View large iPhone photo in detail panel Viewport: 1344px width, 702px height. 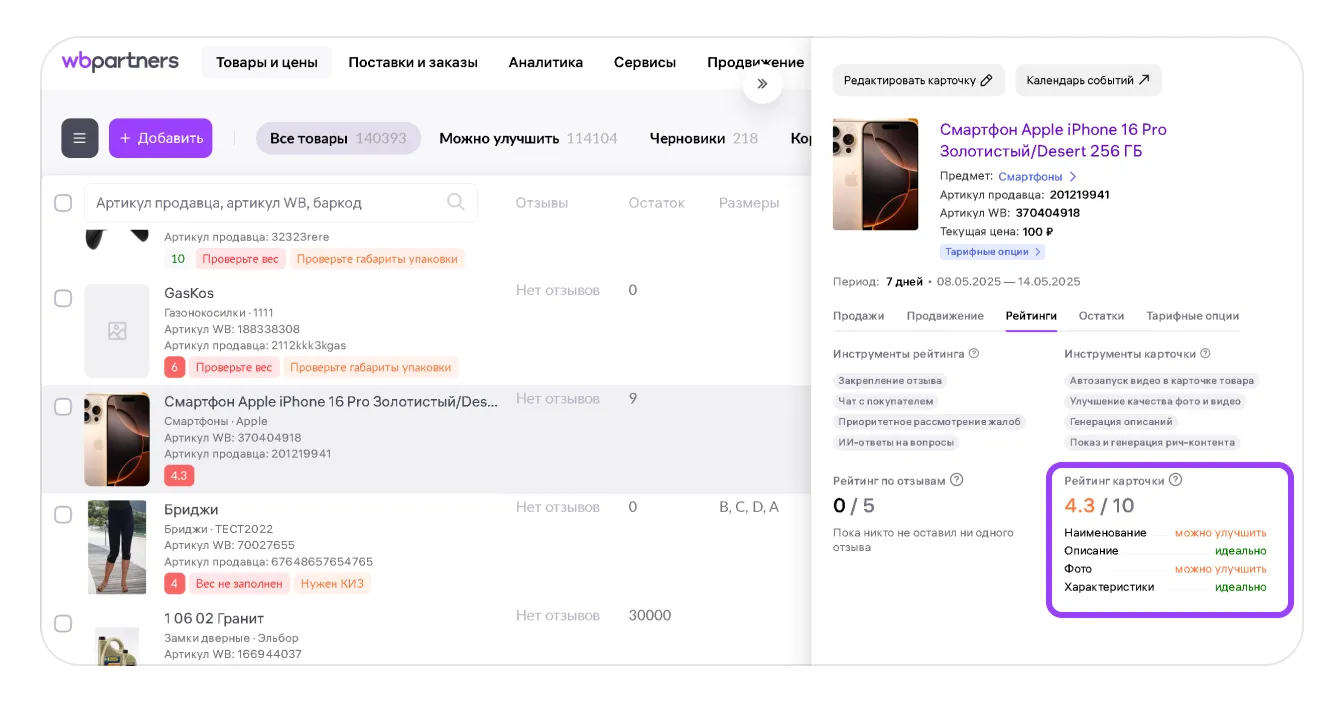pyautogui.click(x=875, y=175)
